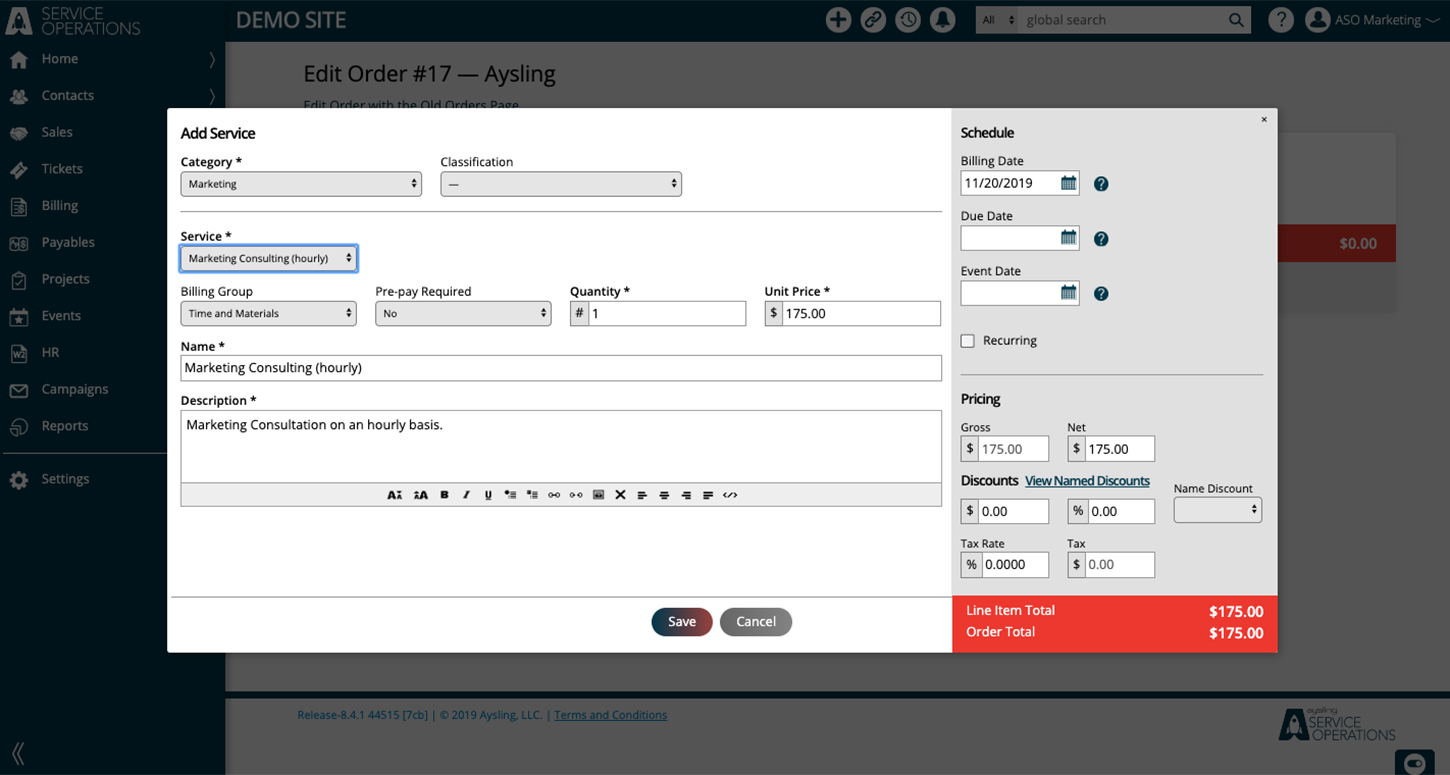Open Billing in the sidebar
This screenshot has width=1450, height=775.
coord(60,206)
